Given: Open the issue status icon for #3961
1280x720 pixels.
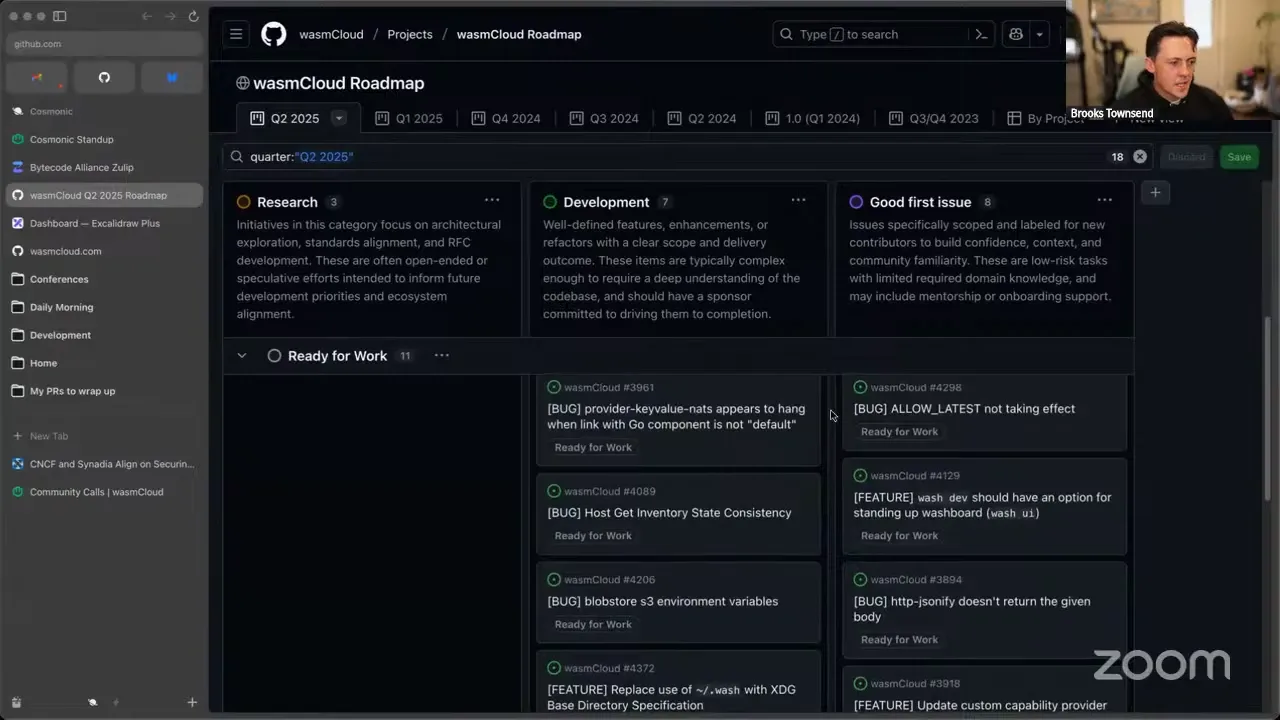Looking at the screenshot, I should coord(554,387).
